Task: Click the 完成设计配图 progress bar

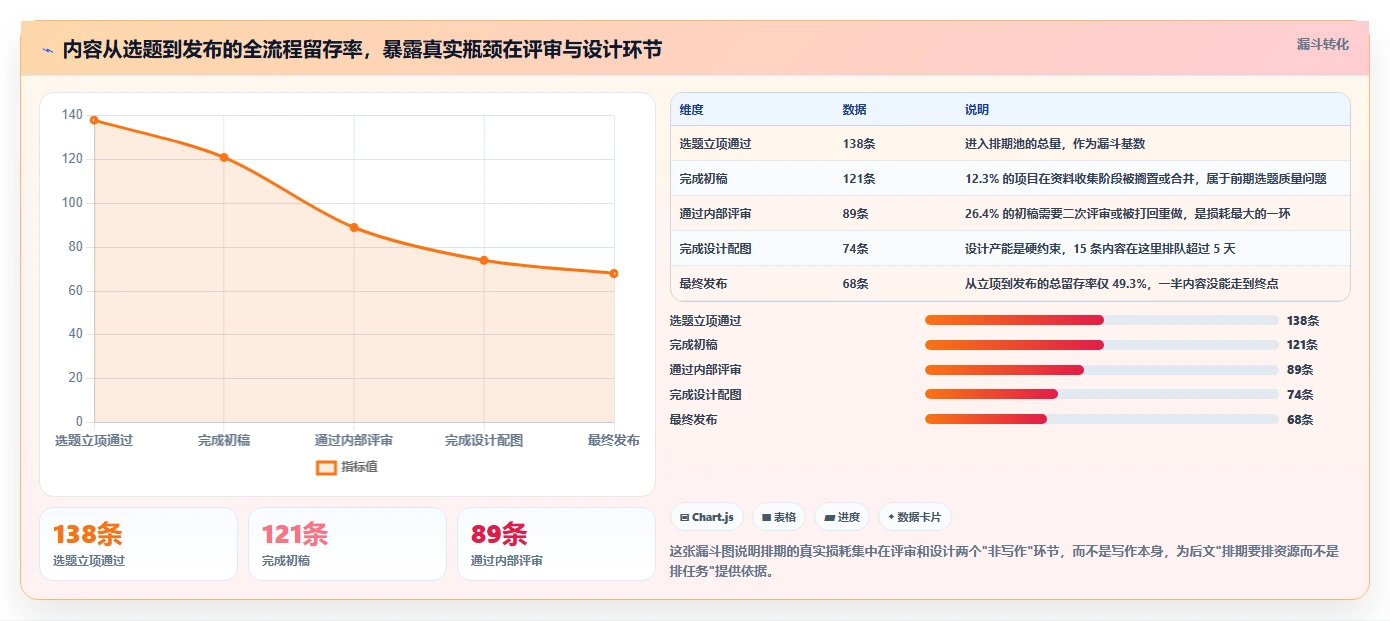Action: (1102, 394)
